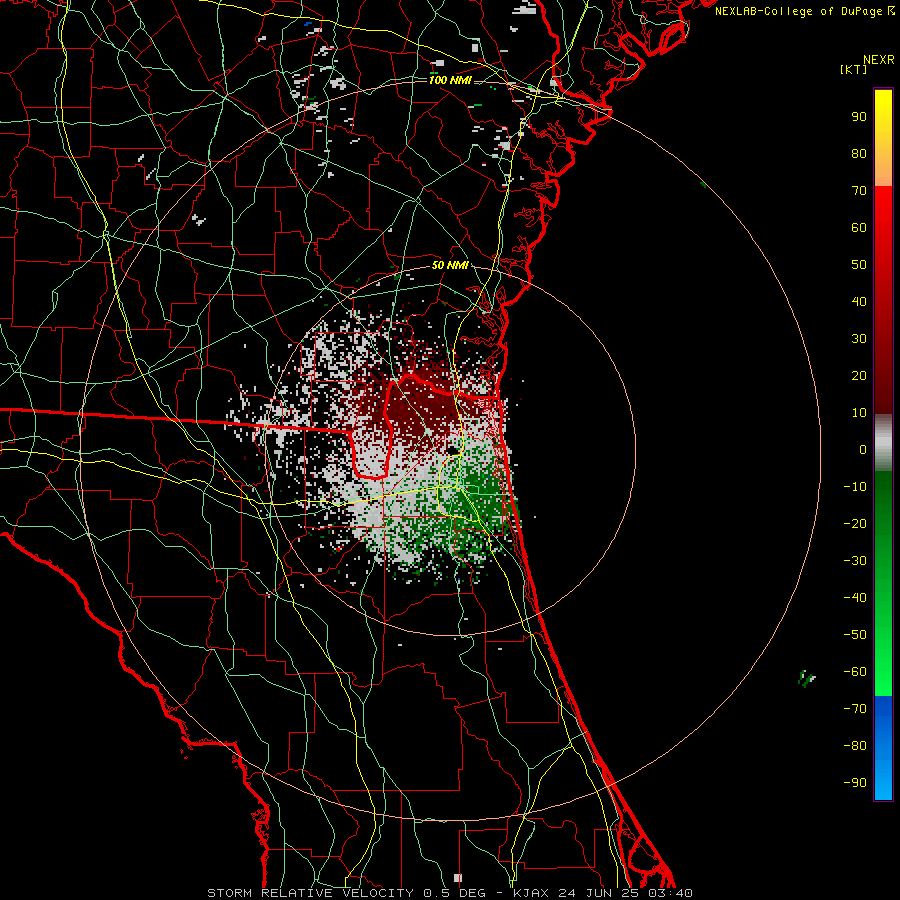Click the gray zero-velocity segment of the color scale
900x900 pixels.
coord(883,443)
